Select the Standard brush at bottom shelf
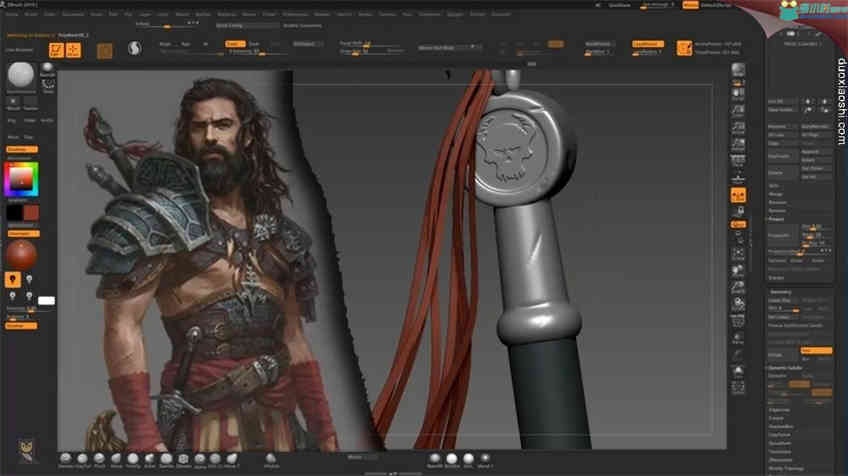 [x=65, y=460]
